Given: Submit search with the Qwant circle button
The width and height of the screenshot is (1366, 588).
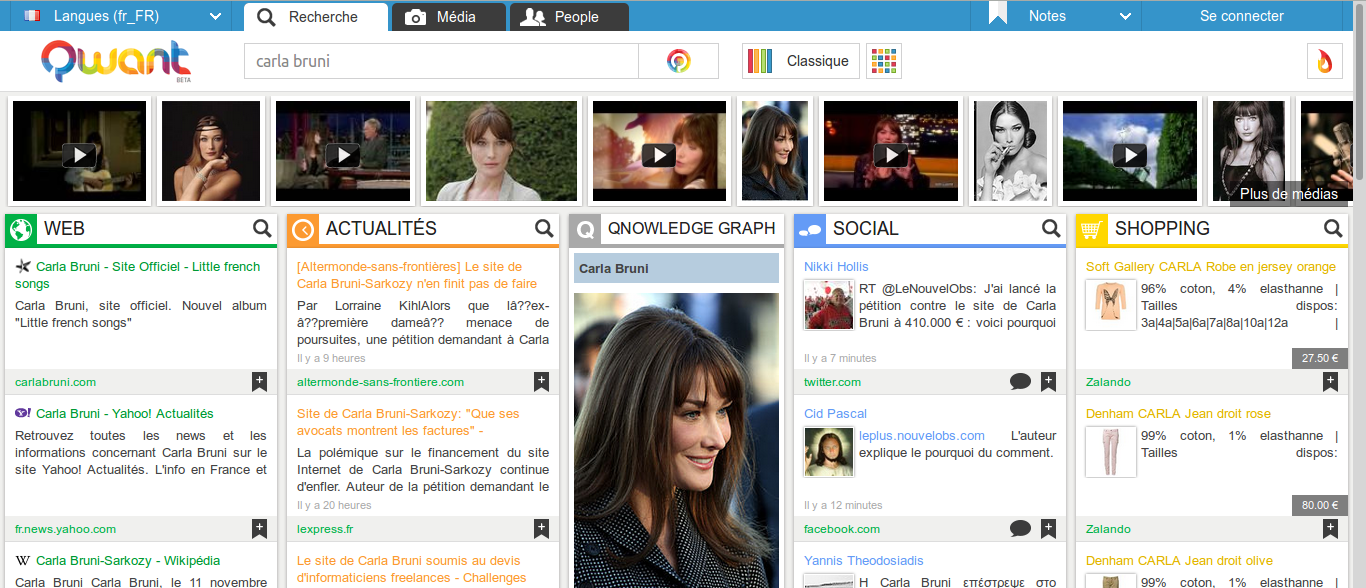Looking at the screenshot, I should pos(678,61).
